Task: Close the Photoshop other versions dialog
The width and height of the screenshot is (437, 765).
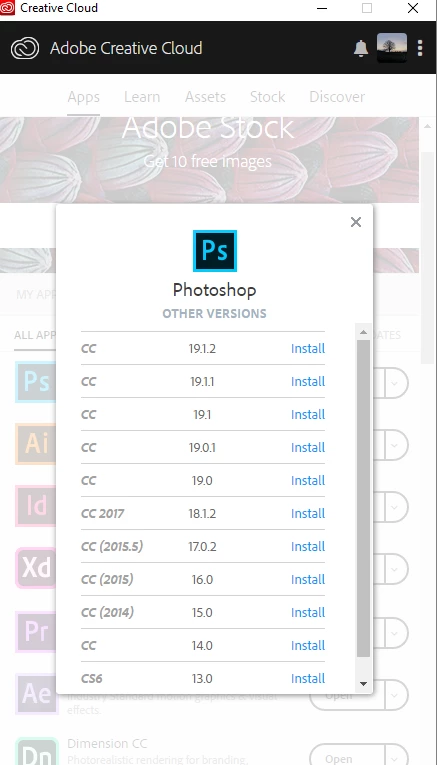Action: (x=356, y=222)
